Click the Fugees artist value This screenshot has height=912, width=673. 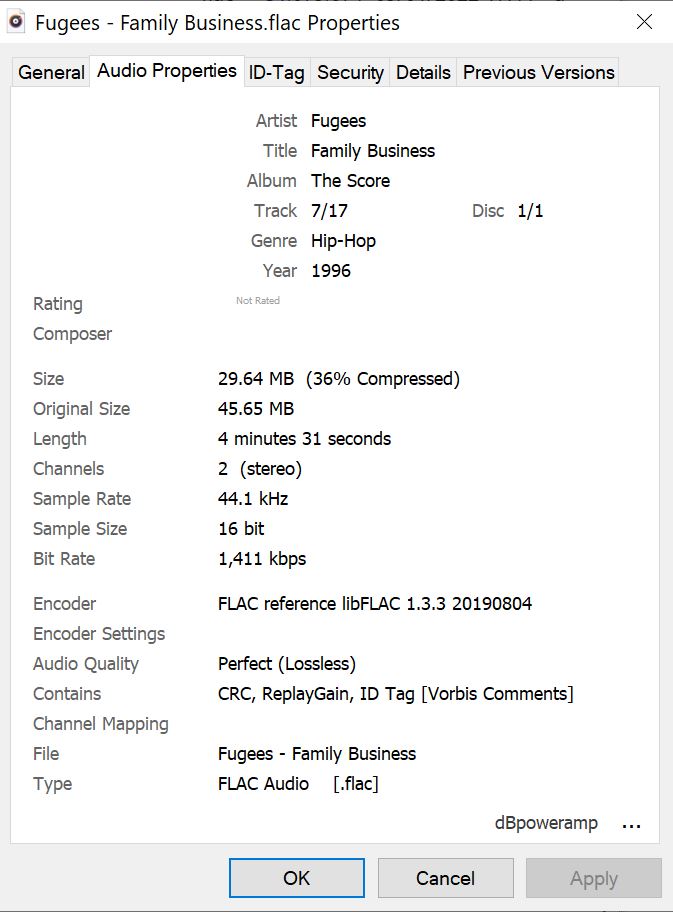click(x=338, y=121)
